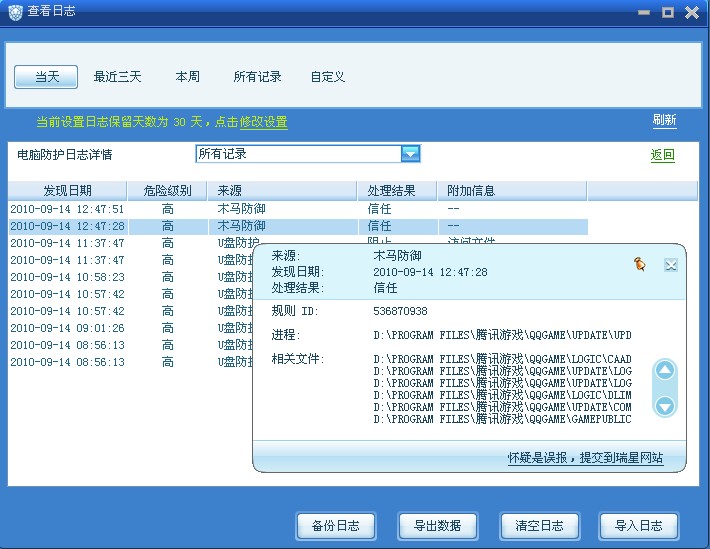Click the 所有记录 combo box field
The image size is (710, 549).
point(308,154)
